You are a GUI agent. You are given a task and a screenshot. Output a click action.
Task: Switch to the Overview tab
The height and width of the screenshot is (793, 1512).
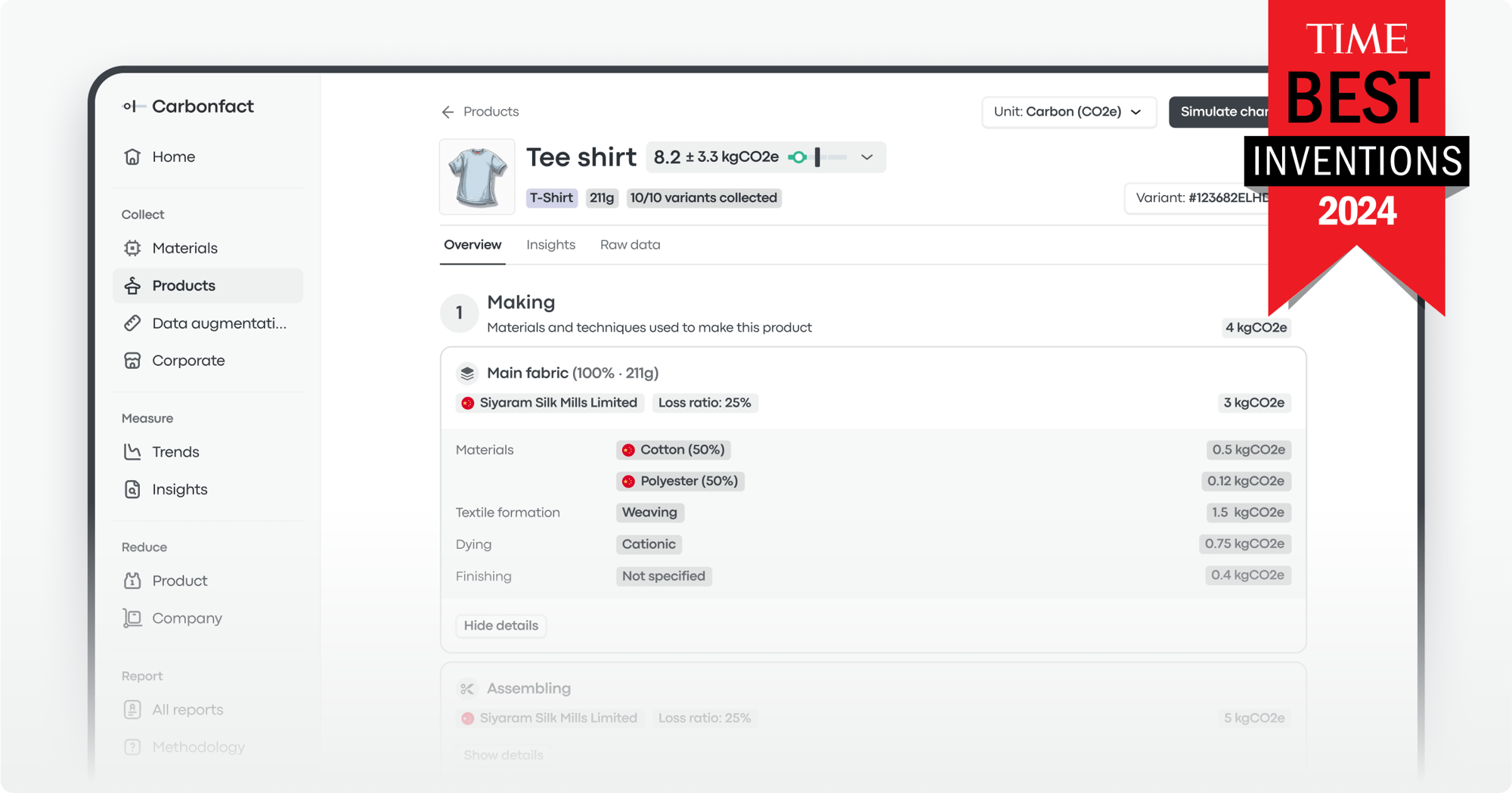(472, 245)
